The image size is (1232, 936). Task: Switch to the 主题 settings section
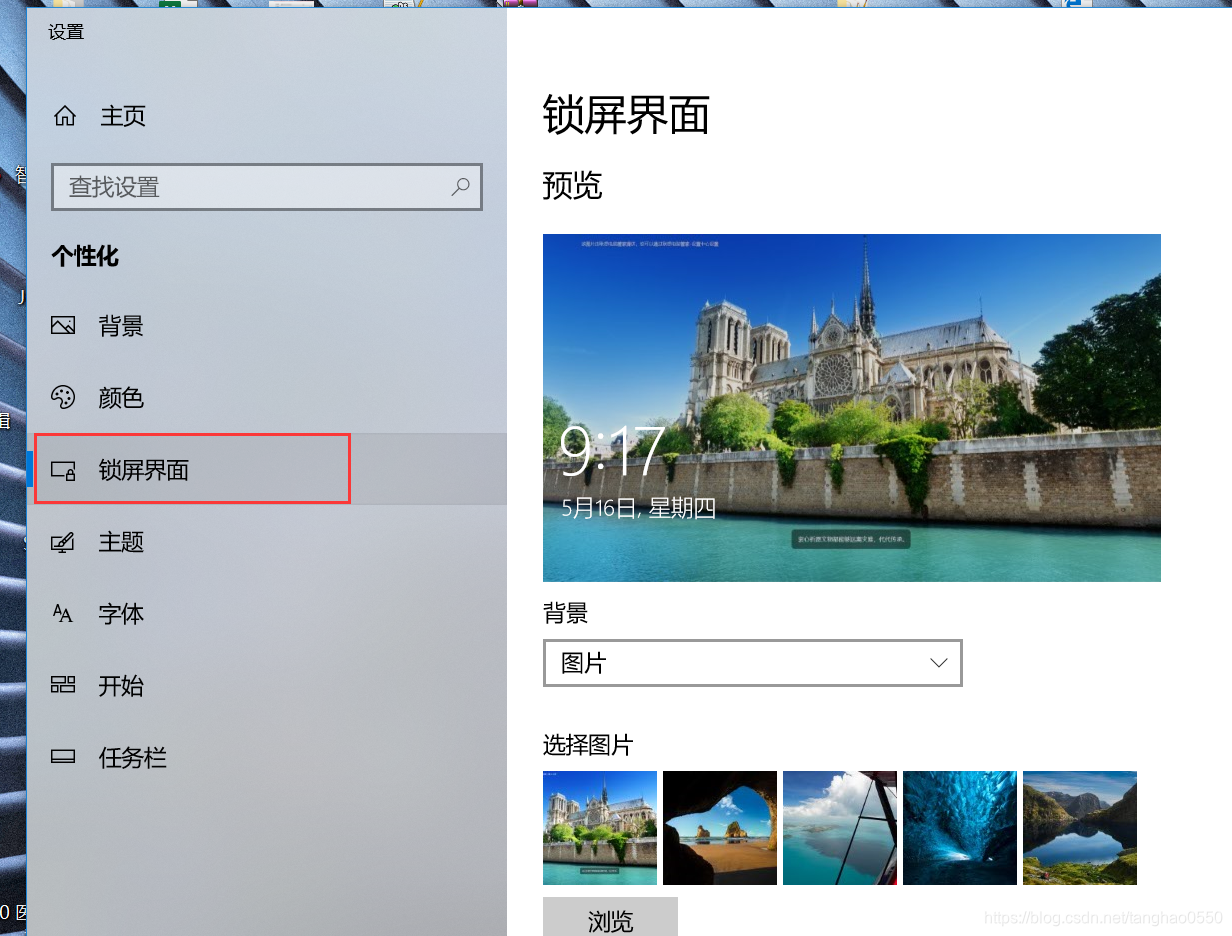click(x=121, y=542)
